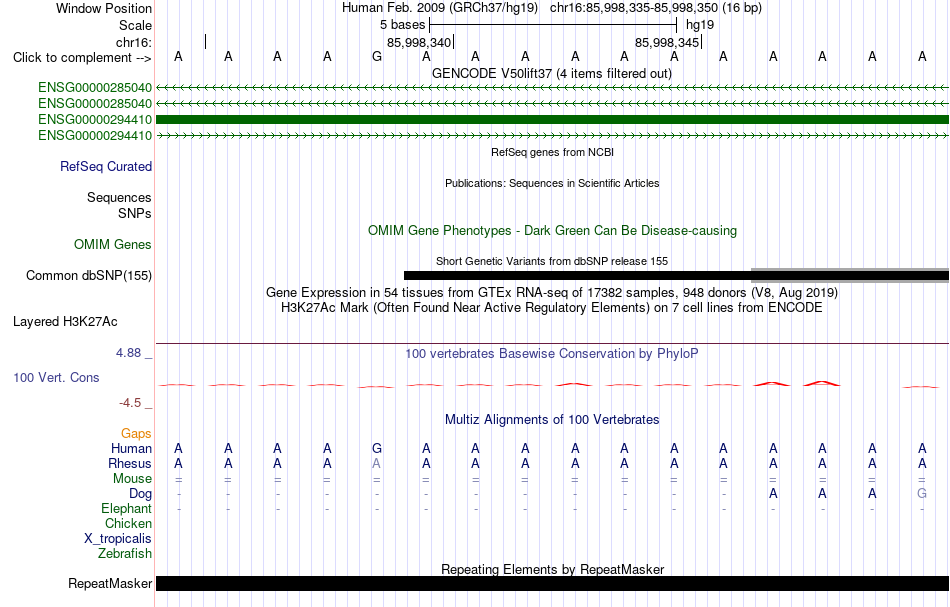Image resolution: width=950 pixels, height=607 pixels.
Task: Click the OMIM Genes track label
Action: pos(113,245)
